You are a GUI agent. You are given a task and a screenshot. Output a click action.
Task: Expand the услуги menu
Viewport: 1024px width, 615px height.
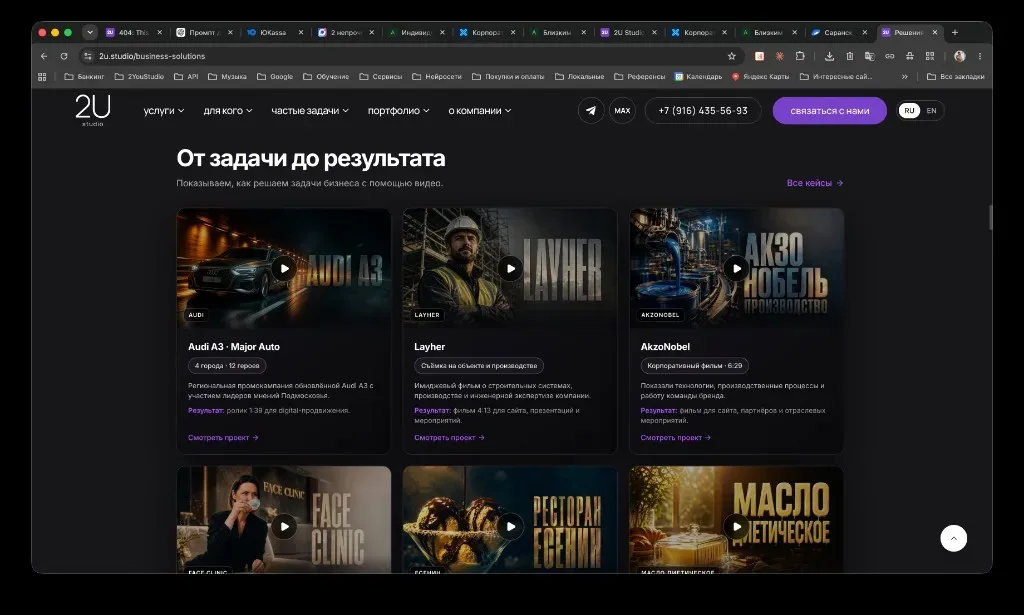164,110
